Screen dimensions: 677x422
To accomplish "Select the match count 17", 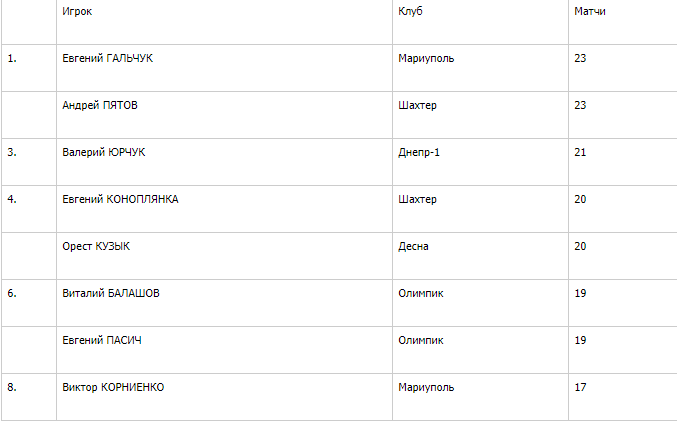I will pyautogui.click(x=580, y=387).
